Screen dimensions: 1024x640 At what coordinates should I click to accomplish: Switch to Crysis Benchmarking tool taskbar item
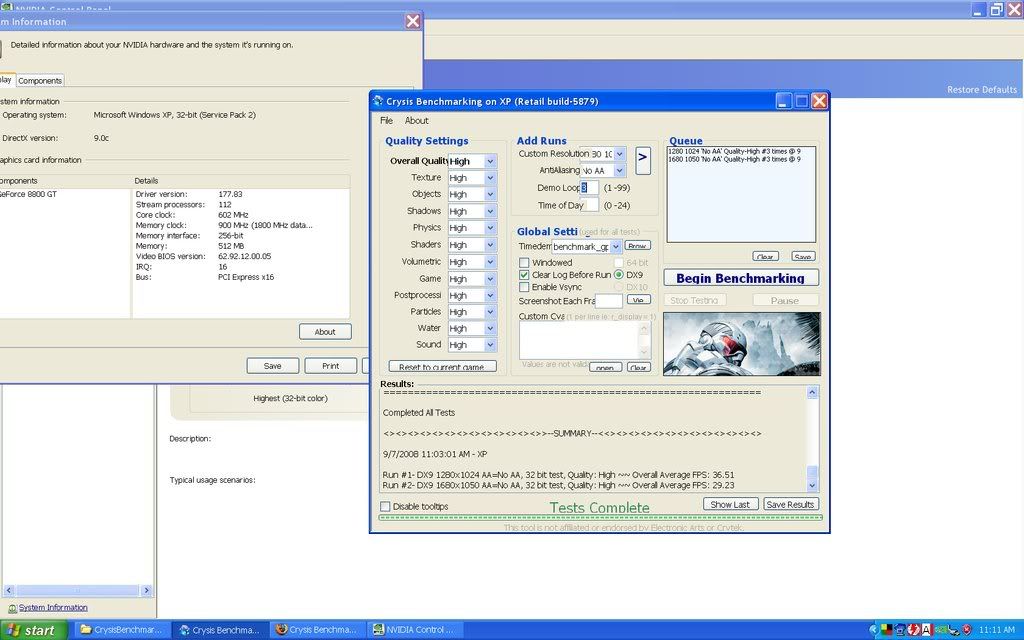(220, 630)
